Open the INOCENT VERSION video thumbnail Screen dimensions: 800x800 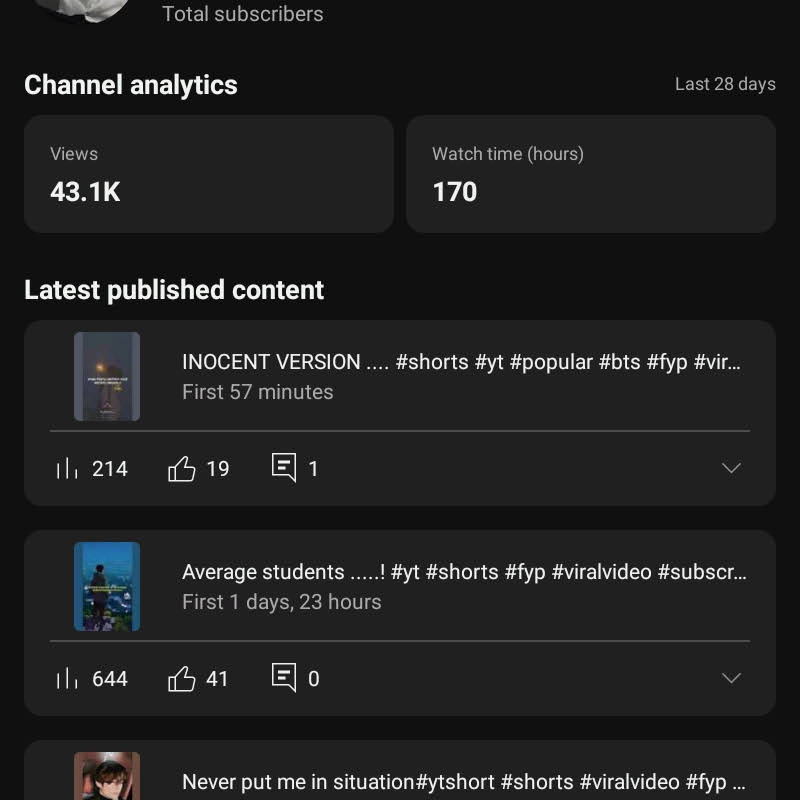107,377
